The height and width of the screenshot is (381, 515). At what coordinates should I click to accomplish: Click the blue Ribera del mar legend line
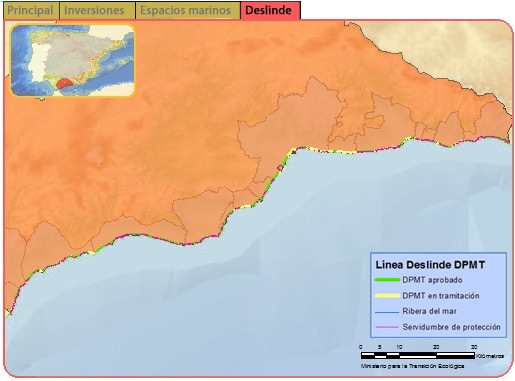tap(387, 312)
